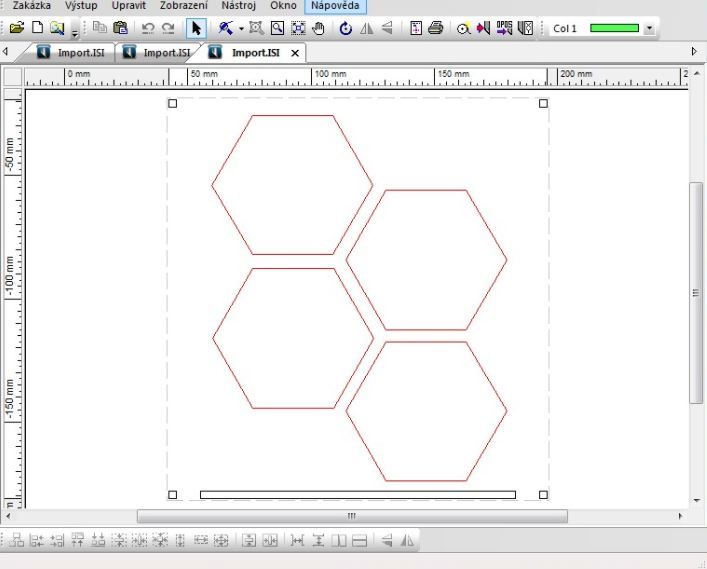This screenshot has width=707, height=569.
Task: Align objects to the left edge
Action: point(37,540)
